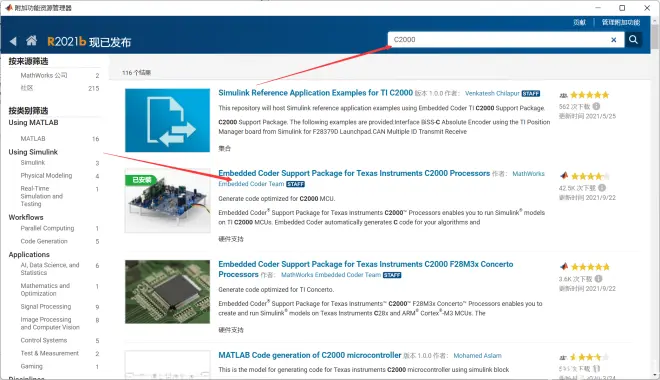The height and width of the screenshot is (380, 660).
Task: Open the Contribute menu in top bar
Action: point(580,22)
